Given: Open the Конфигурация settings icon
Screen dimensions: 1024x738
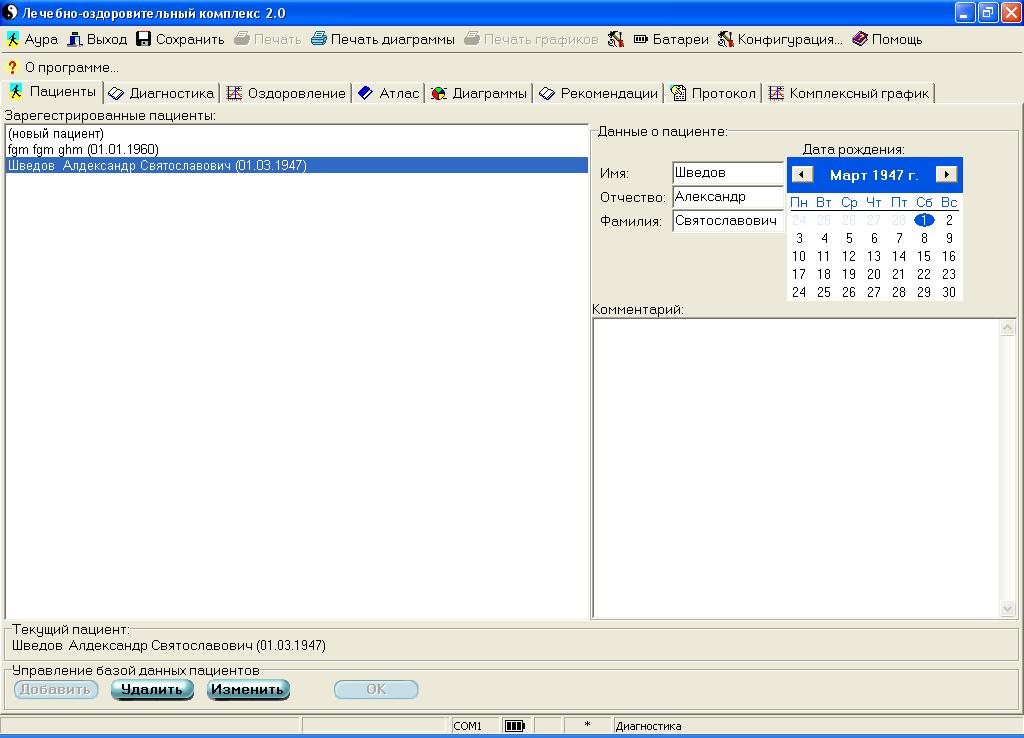Looking at the screenshot, I should point(726,40).
